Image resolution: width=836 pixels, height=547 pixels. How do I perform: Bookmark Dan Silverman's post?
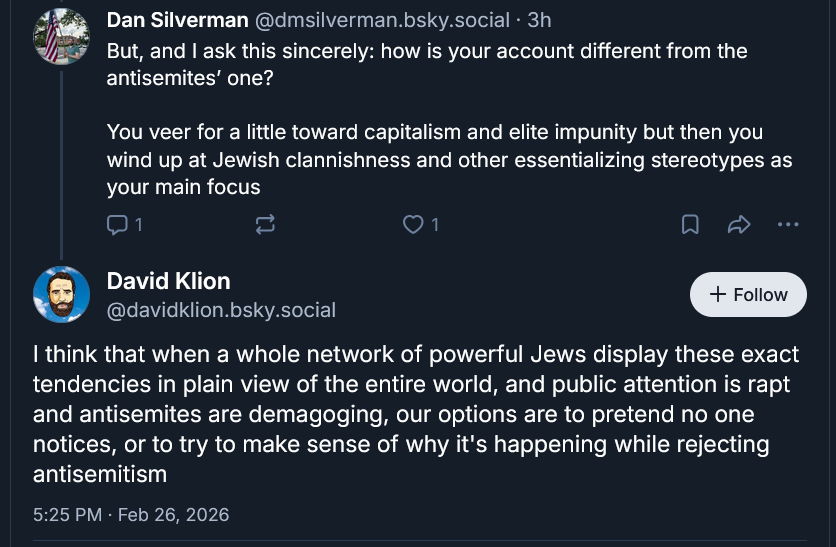[x=690, y=225]
